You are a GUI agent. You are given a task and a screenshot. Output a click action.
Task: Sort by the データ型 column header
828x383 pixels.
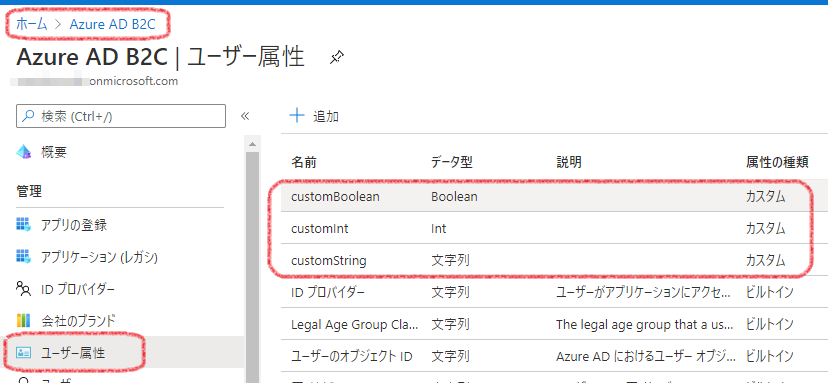coord(451,162)
